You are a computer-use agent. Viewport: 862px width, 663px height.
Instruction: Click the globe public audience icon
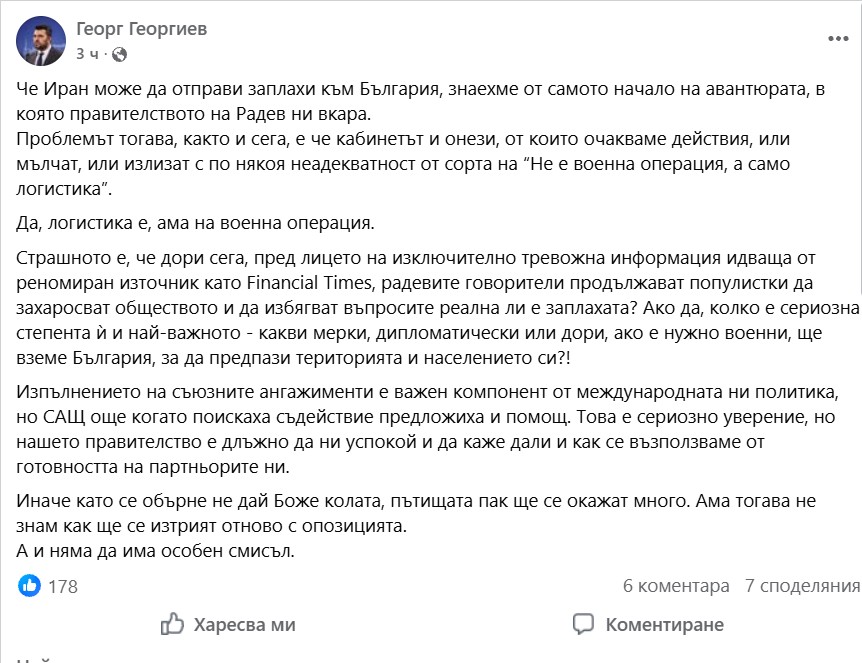[119, 54]
